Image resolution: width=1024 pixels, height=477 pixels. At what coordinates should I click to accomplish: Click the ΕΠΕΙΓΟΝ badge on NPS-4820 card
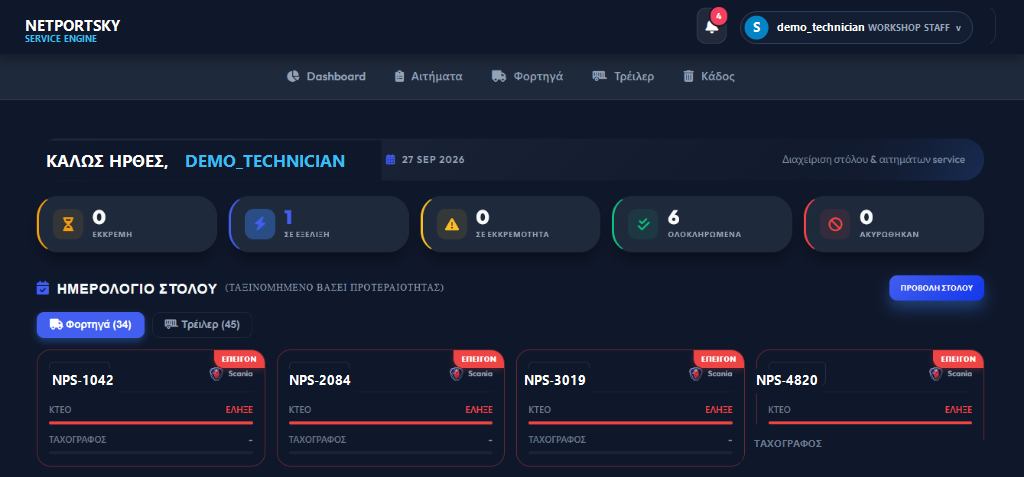pyautogui.click(x=959, y=359)
